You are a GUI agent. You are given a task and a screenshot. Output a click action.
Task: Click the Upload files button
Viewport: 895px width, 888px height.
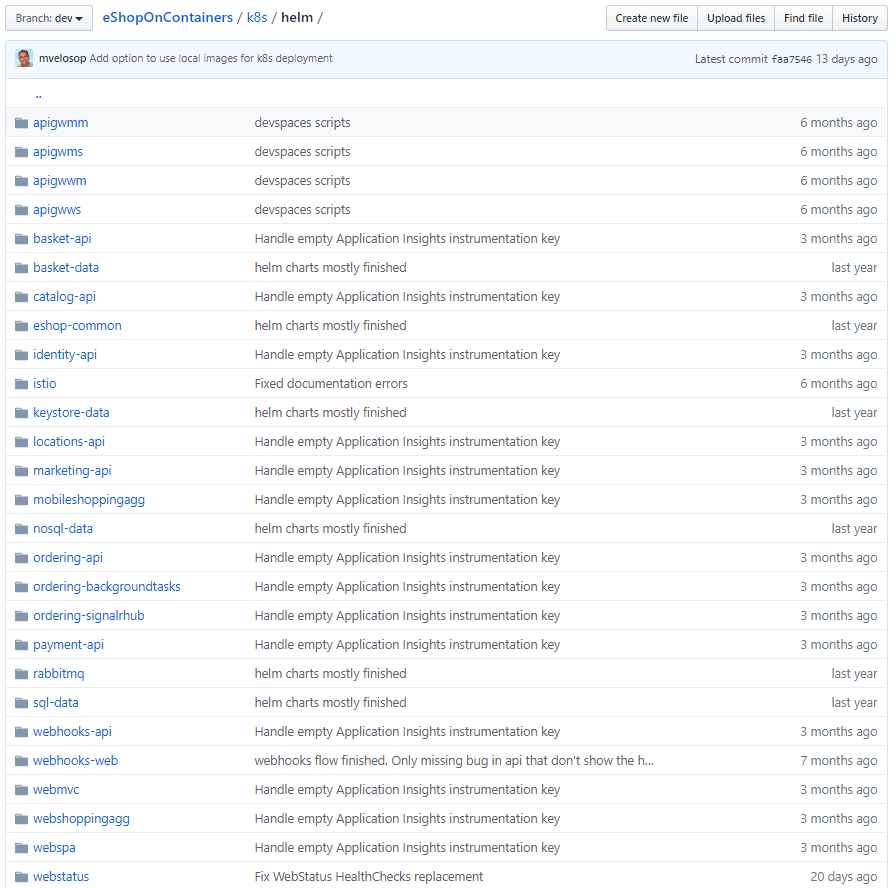click(x=735, y=18)
